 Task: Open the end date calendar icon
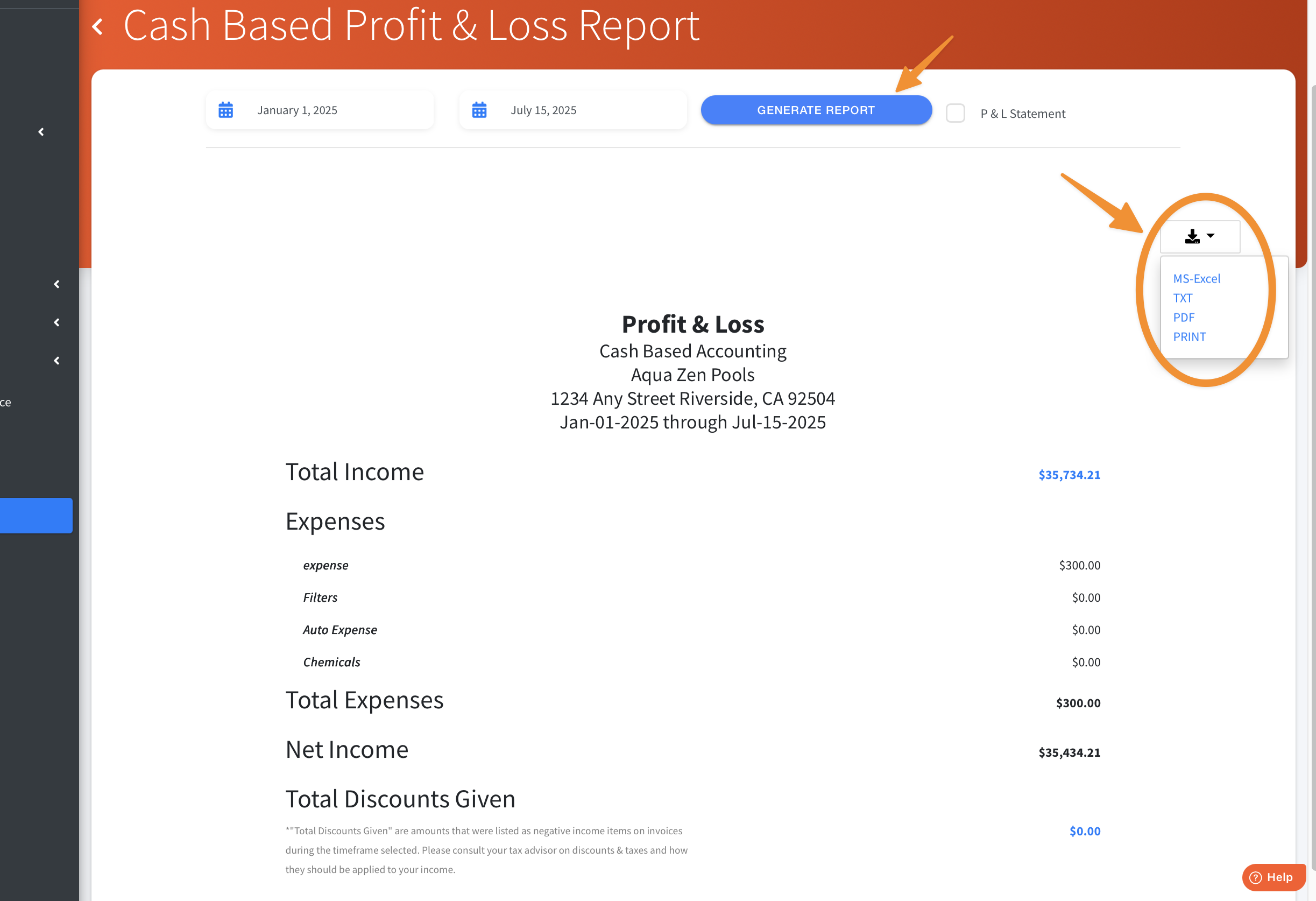tap(479, 110)
